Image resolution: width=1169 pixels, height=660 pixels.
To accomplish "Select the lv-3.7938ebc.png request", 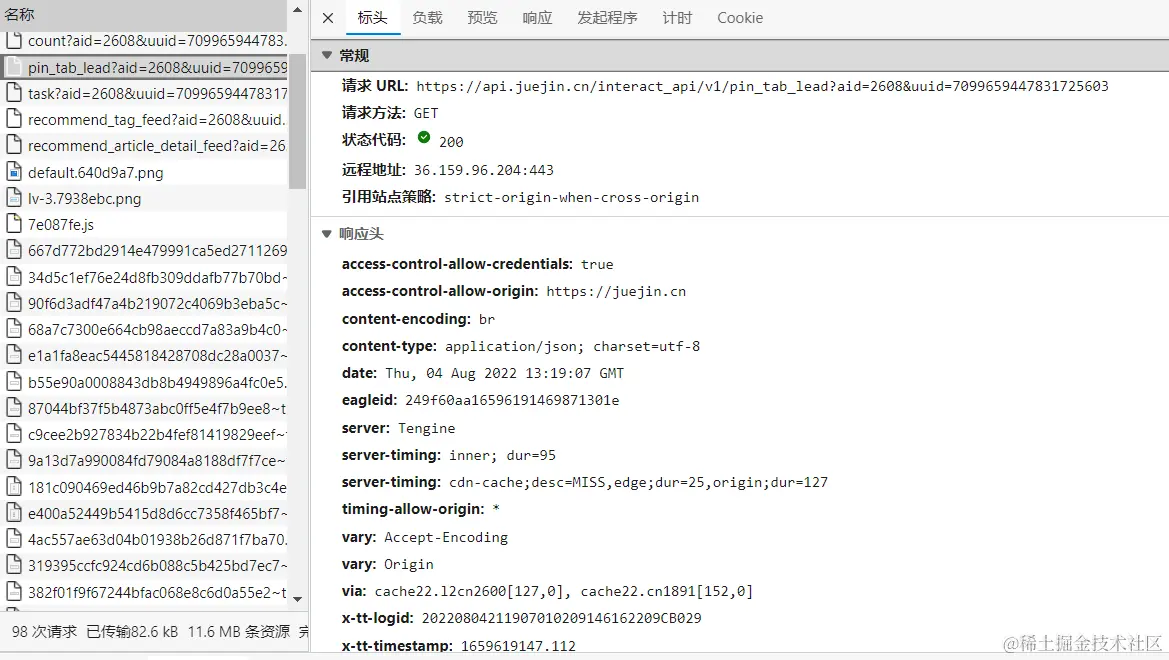I will coord(144,198).
